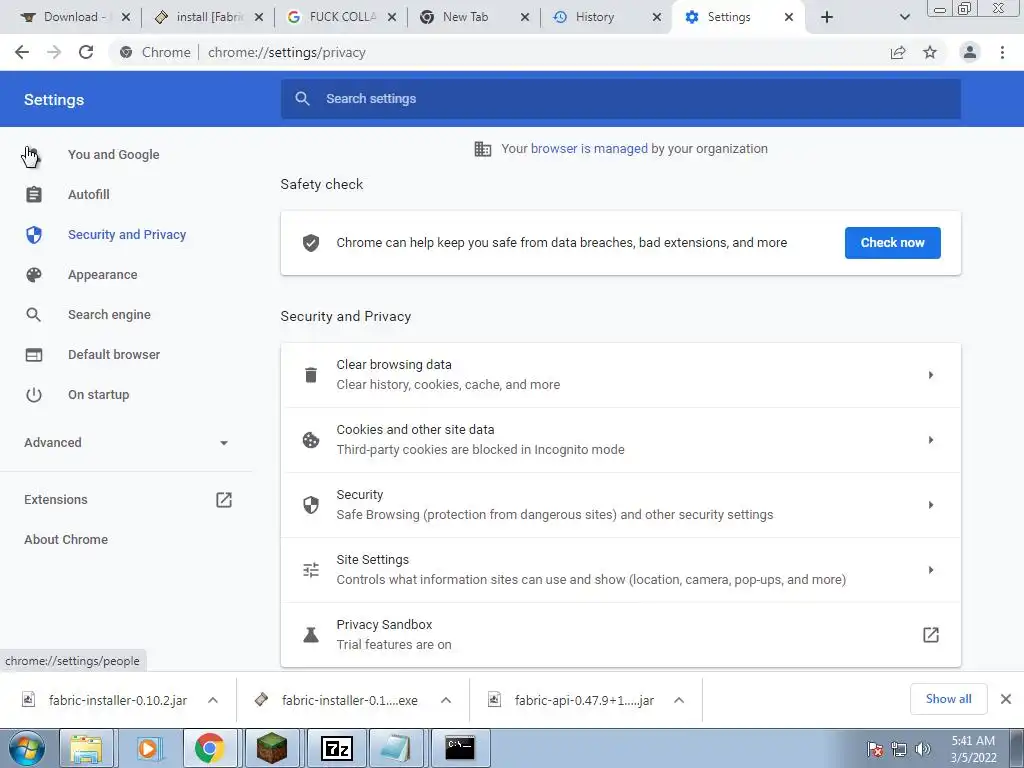The width and height of the screenshot is (1024, 768).
Task: Open About Chrome page
Action: [66, 539]
